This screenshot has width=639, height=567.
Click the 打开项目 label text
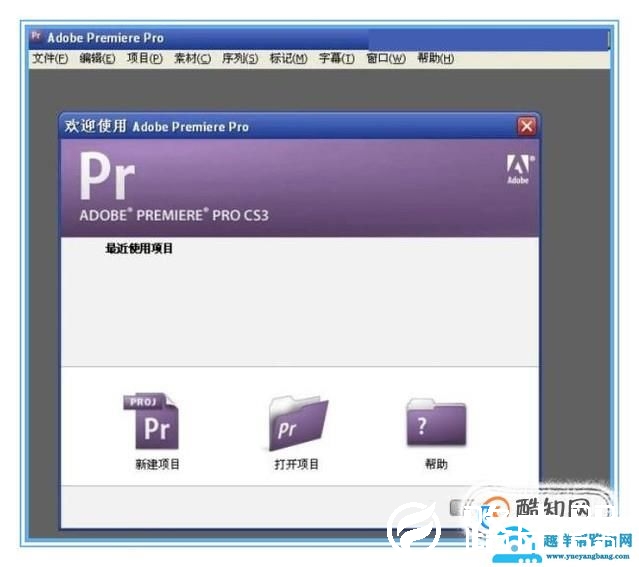(x=296, y=464)
